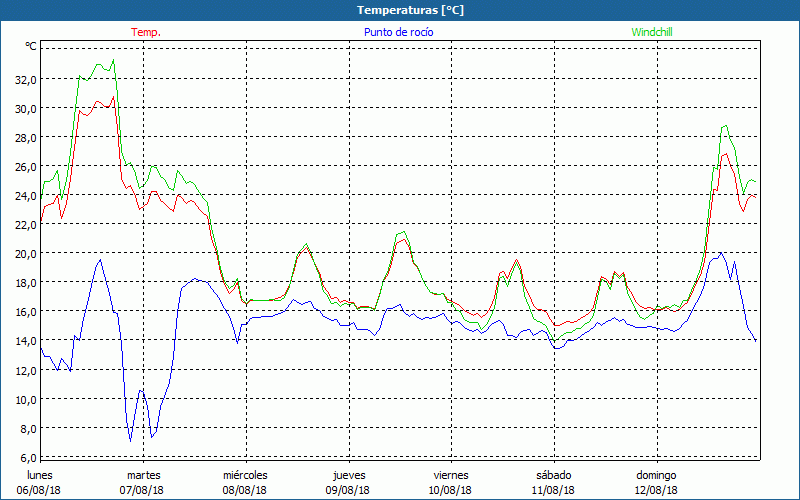Click the '20,0' y-axis value

pos(26,254)
